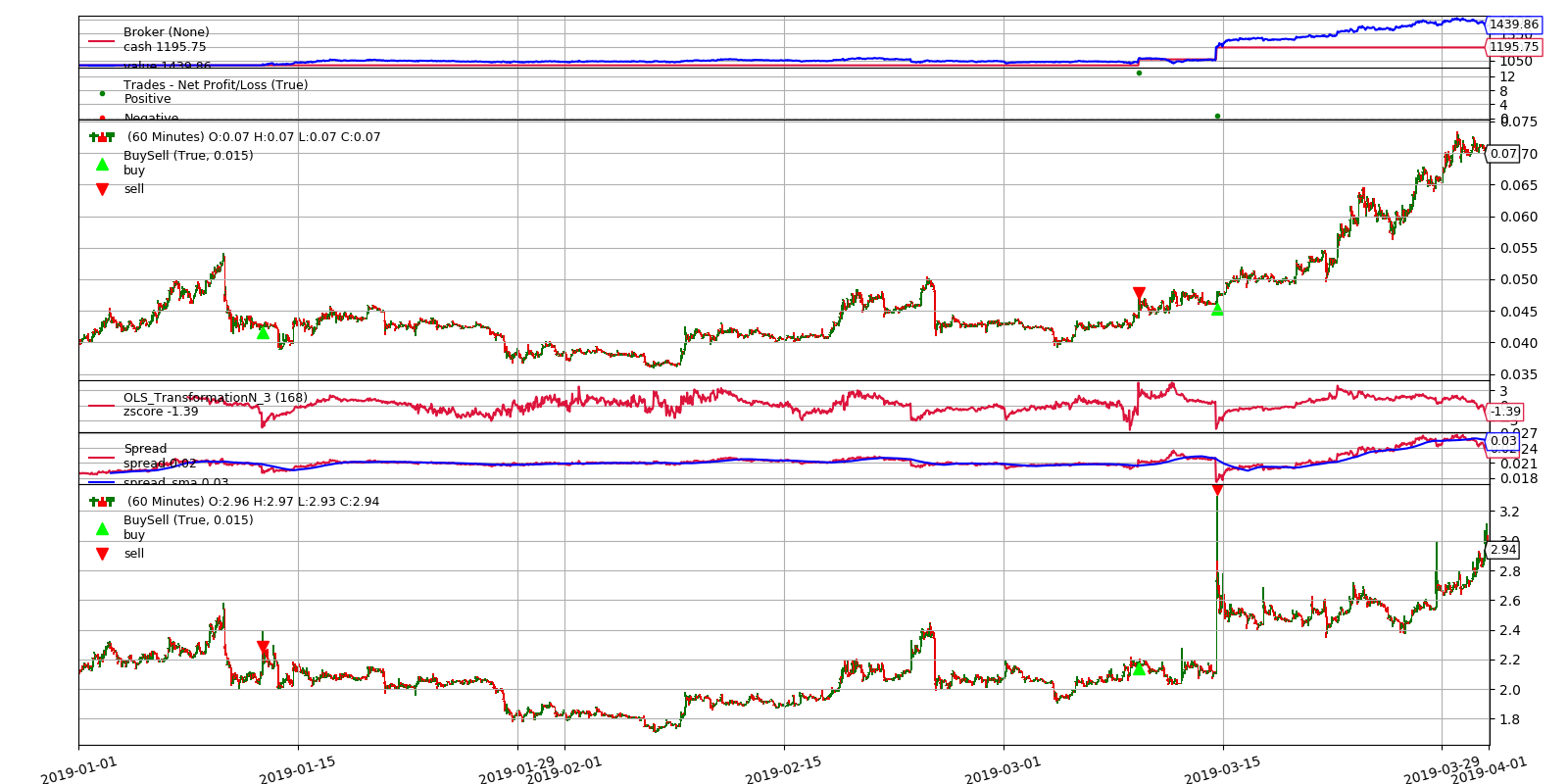Click the red legend line beside Spread
Image resolution: width=1568 pixels, height=784 pixels.
102,457
